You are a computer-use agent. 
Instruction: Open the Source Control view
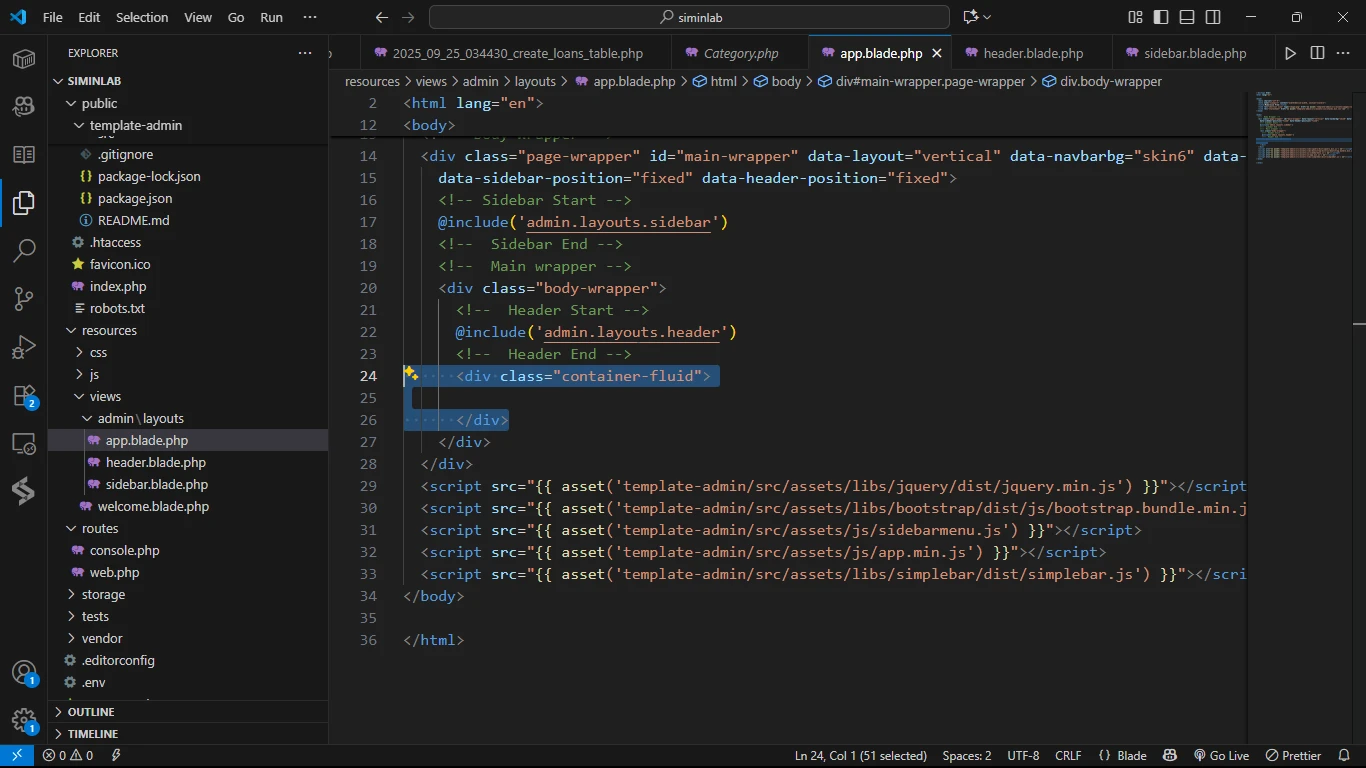[24, 298]
